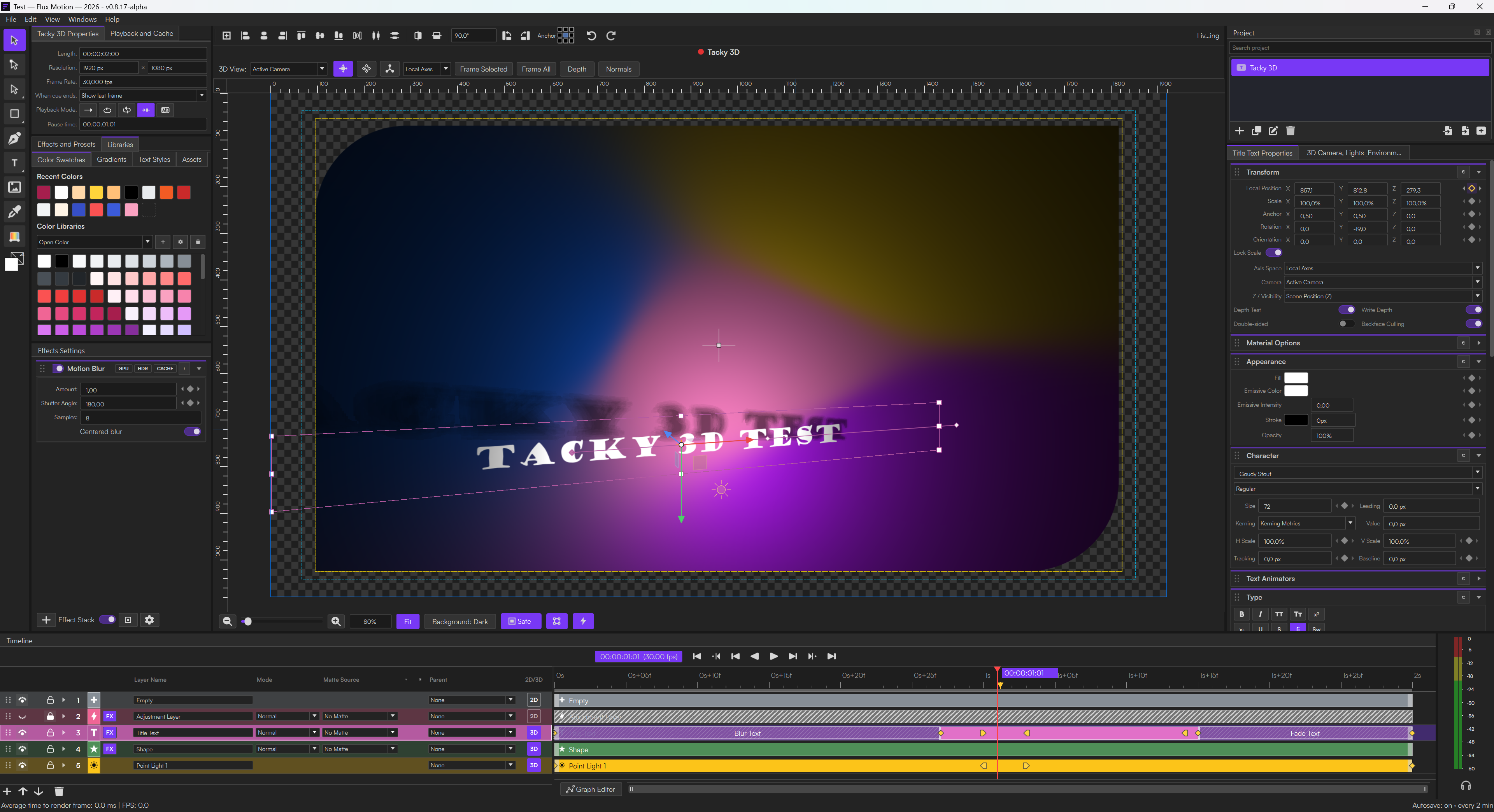
Task: Toggle the Effect Stack switch
Action: pyautogui.click(x=107, y=619)
